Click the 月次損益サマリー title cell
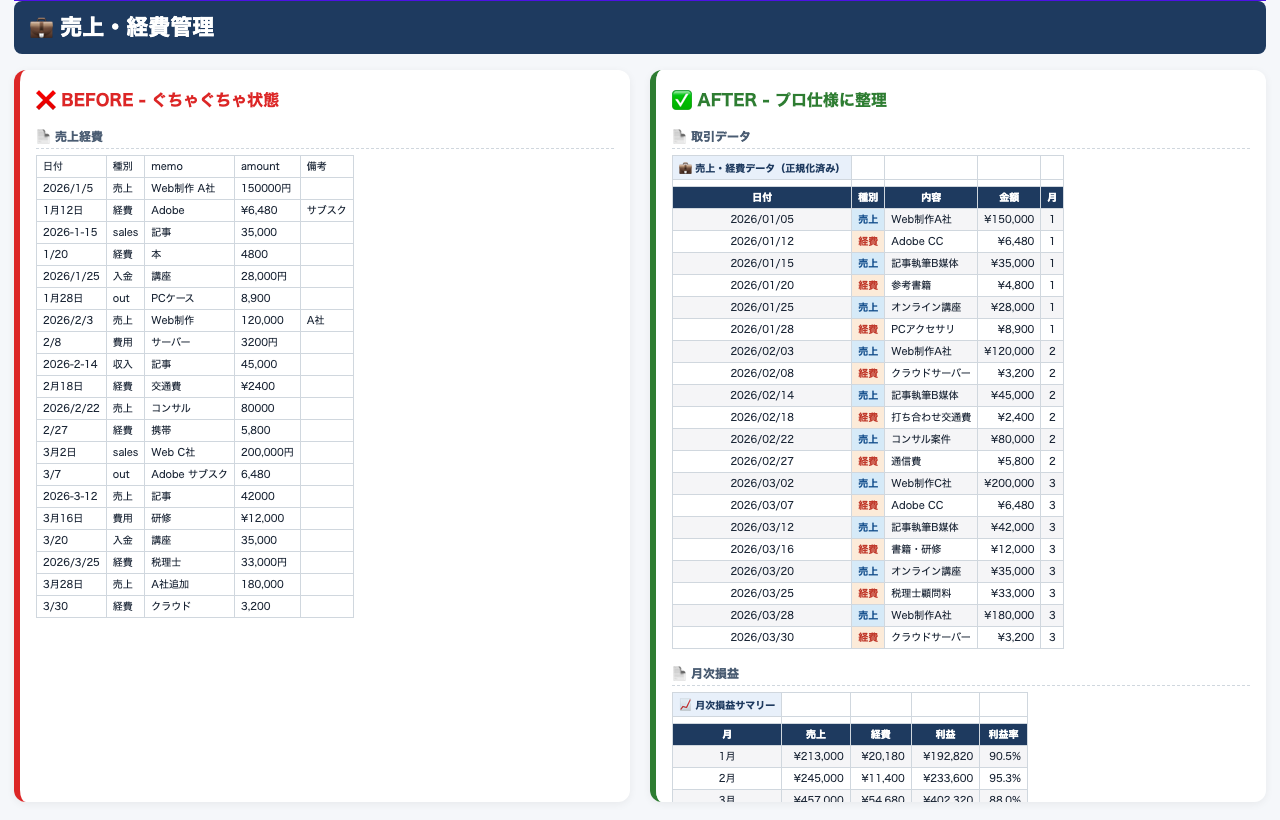The width and height of the screenshot is (1280, 820). click(x=727, y=705)
